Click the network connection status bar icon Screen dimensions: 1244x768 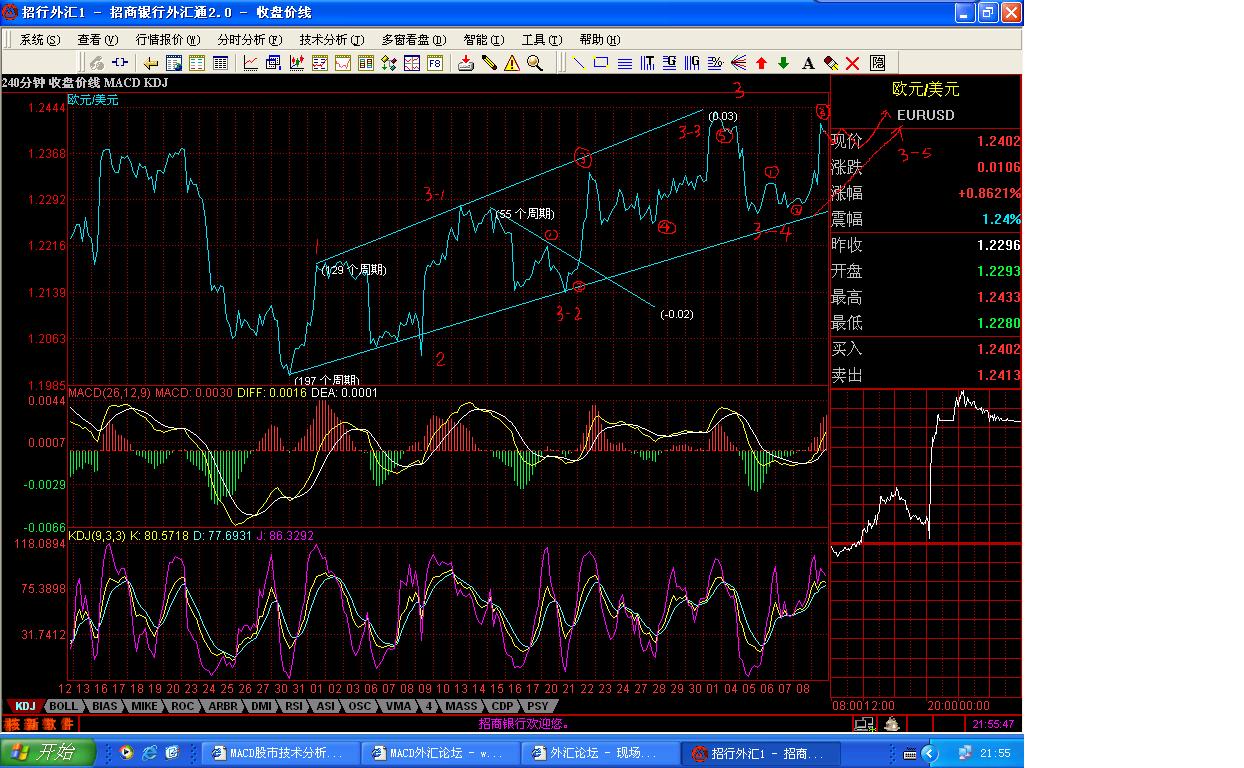click(864, 724)
